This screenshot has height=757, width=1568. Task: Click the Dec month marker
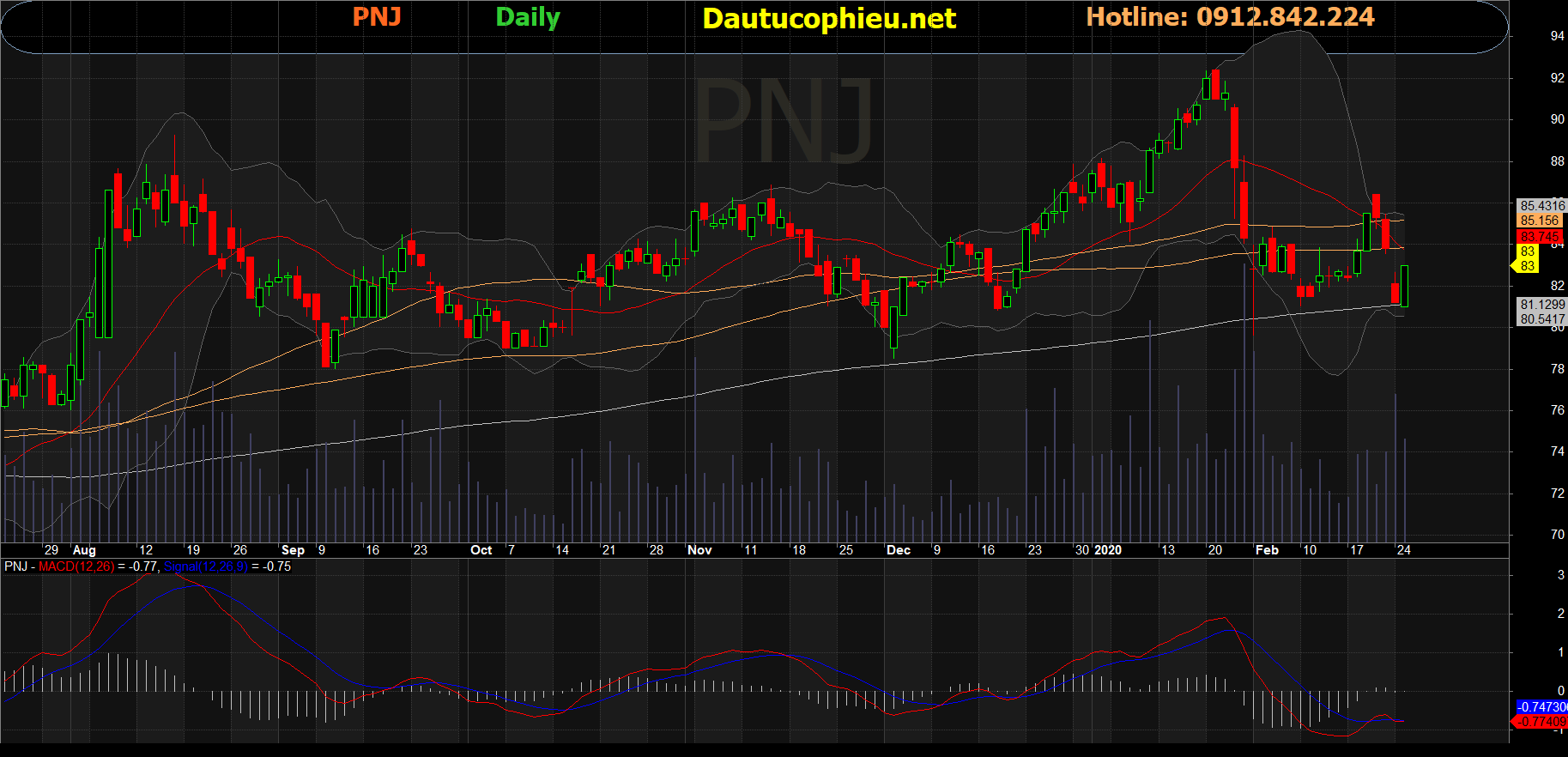[898, 550]
